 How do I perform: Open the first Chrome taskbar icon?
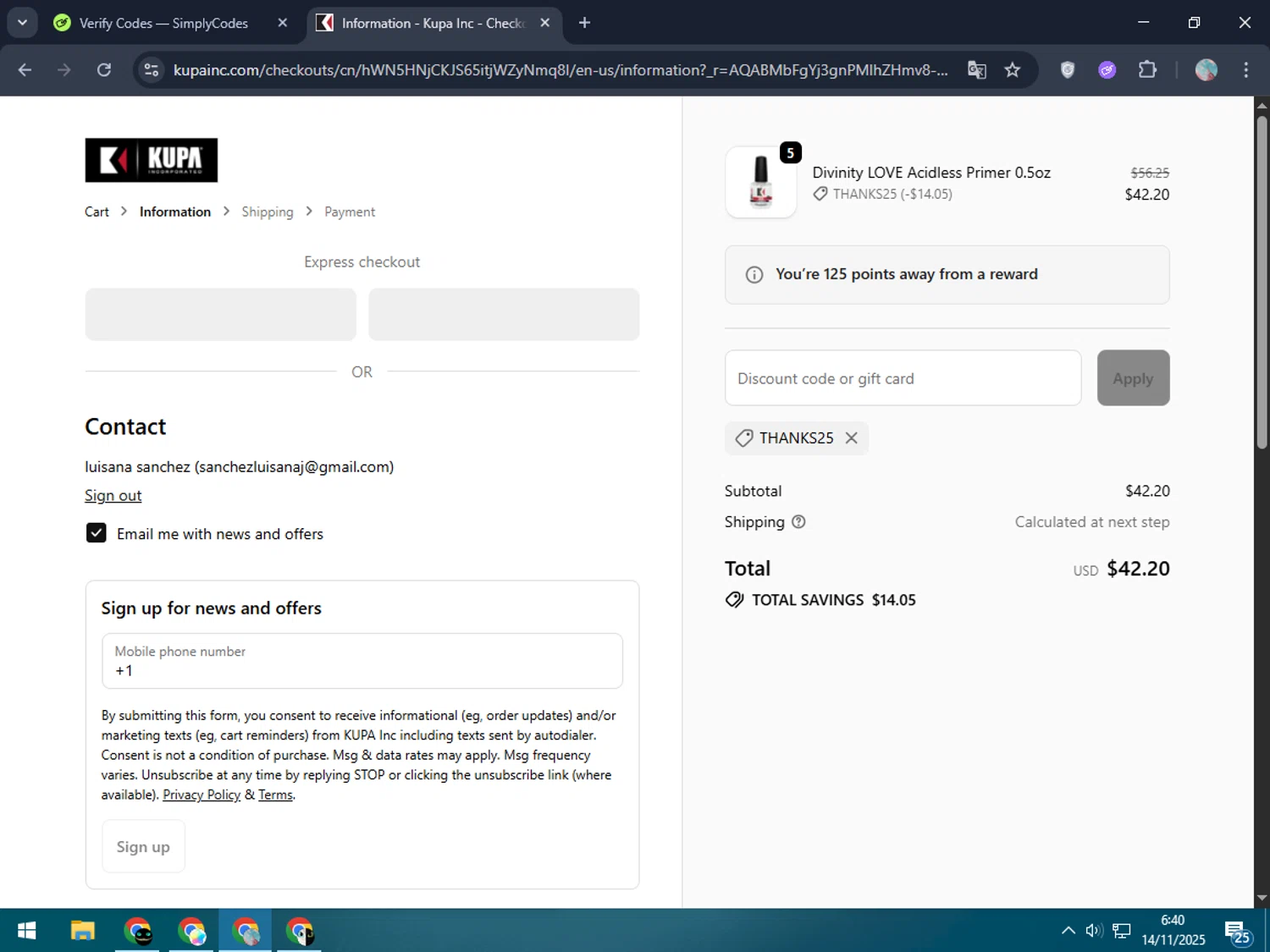(137, 931)
